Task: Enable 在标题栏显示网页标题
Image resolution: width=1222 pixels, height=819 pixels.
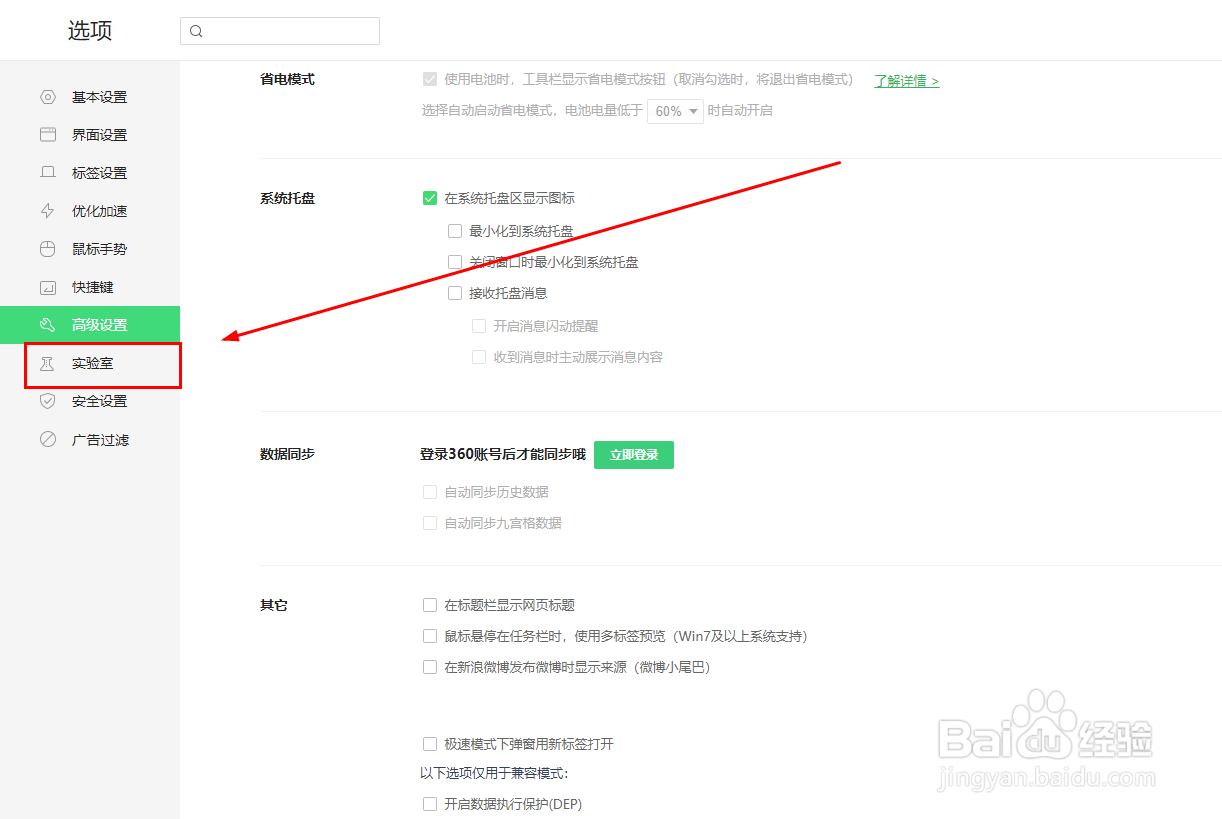Action: pos(430,605)
